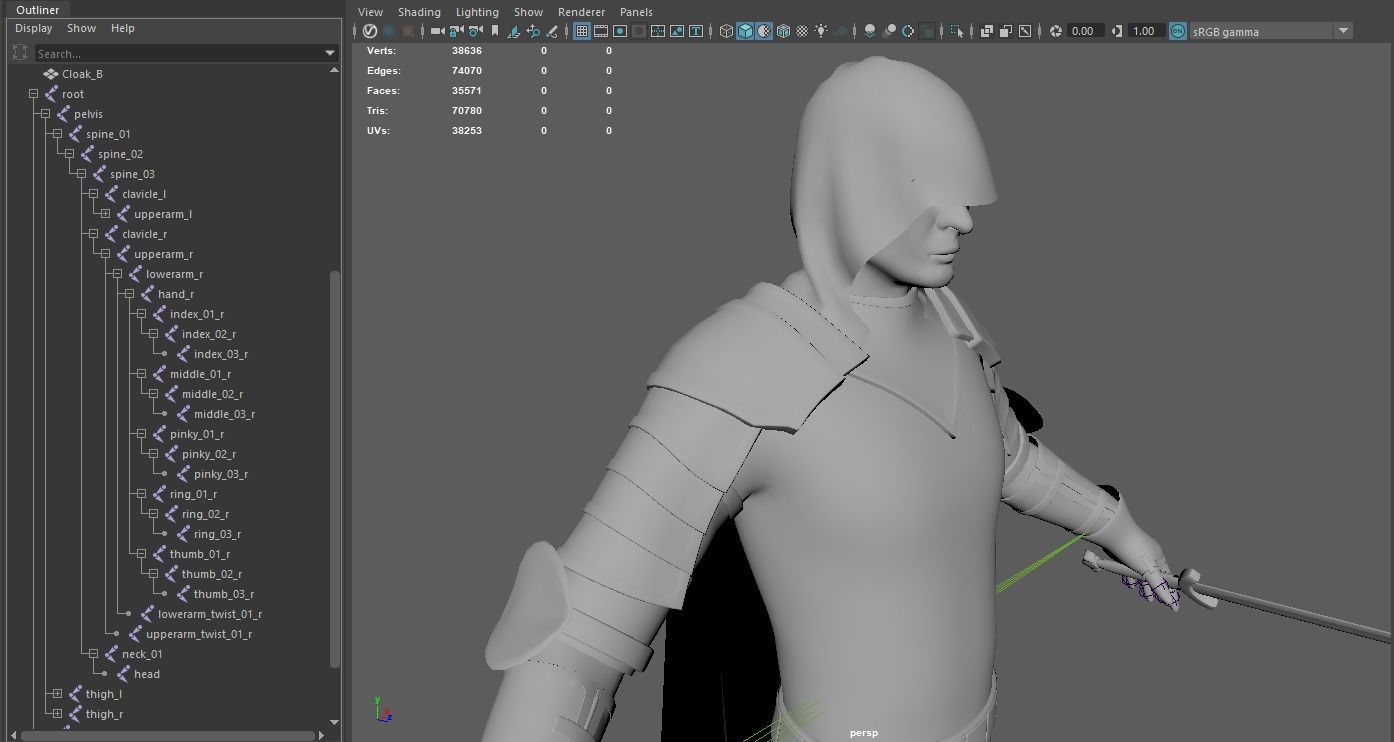Toggle Wireframe on Shaded
This screenshot has height=742, width=1394.
click(x=783, y=31)
